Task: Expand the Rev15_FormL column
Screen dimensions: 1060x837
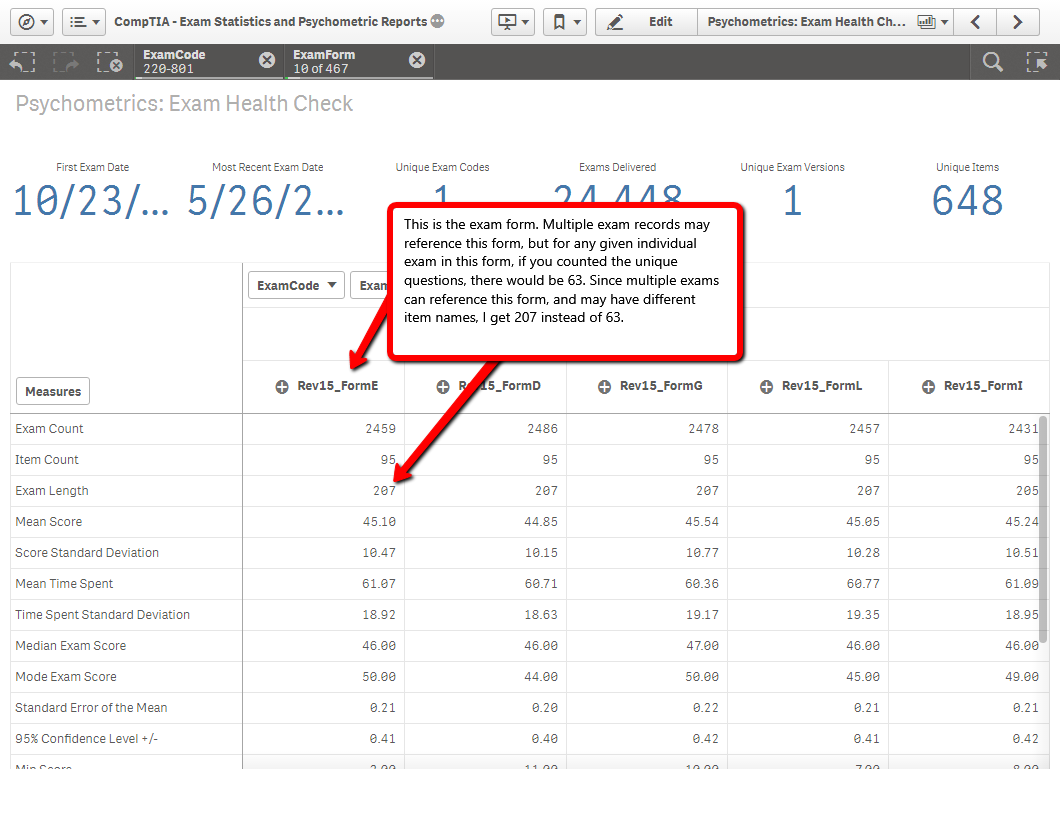Action: [x=766, y=387]
